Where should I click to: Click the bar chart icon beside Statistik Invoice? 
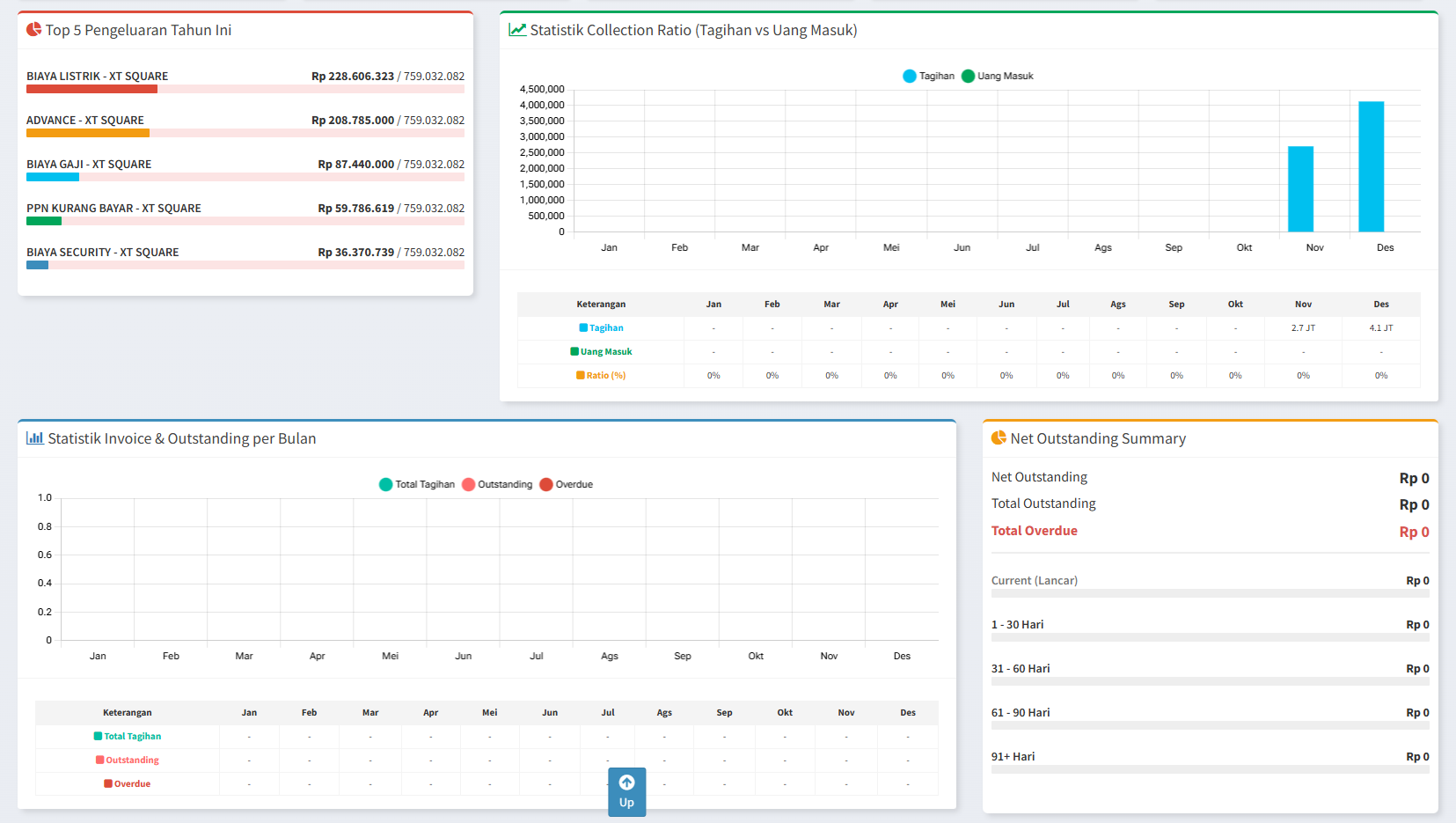tap(35, 438)
